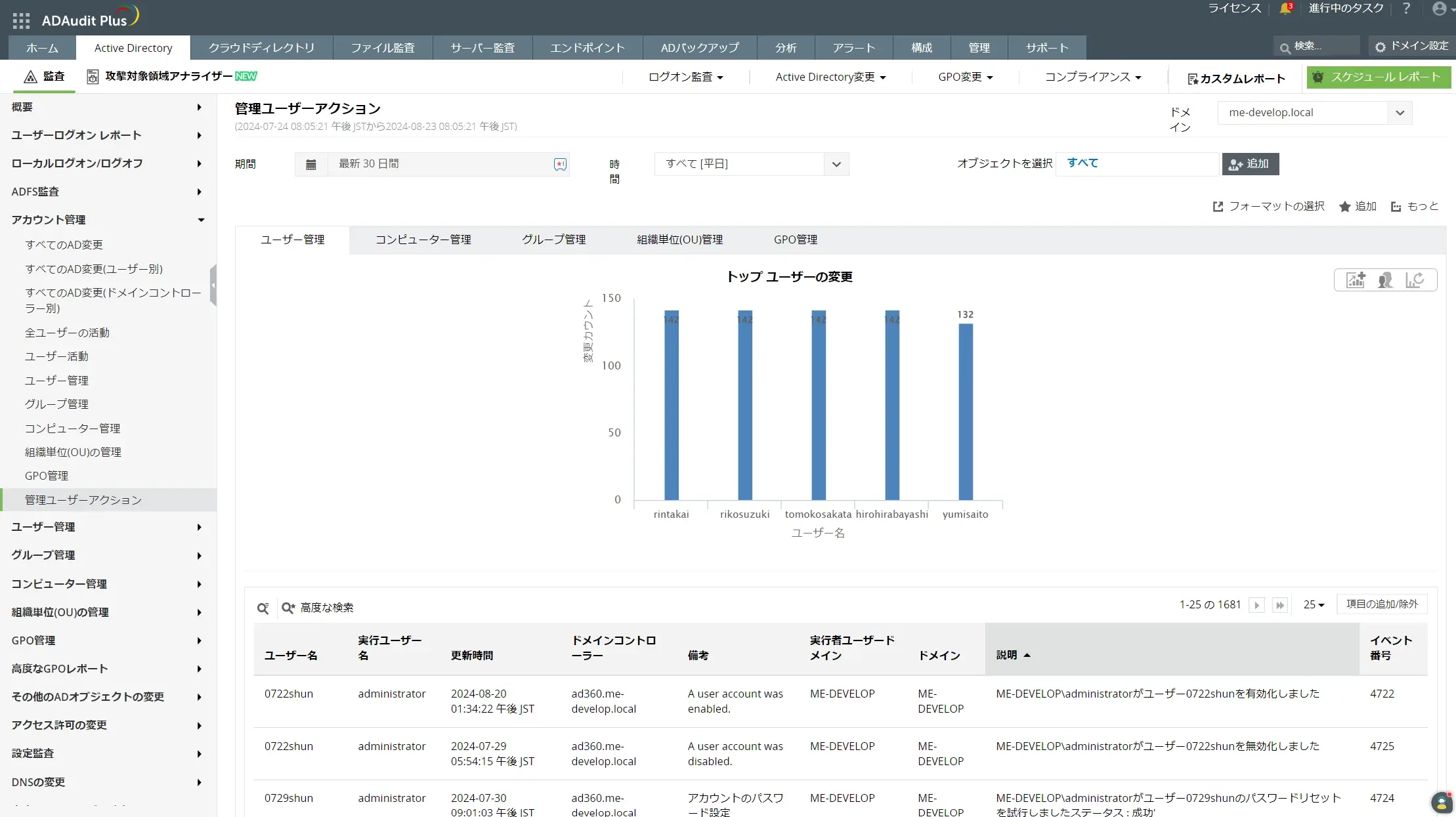Viewport: 1456px width, 817px height.
Task: Select the 組織単位(OU)管理 report tab
Action: point(680,240)
